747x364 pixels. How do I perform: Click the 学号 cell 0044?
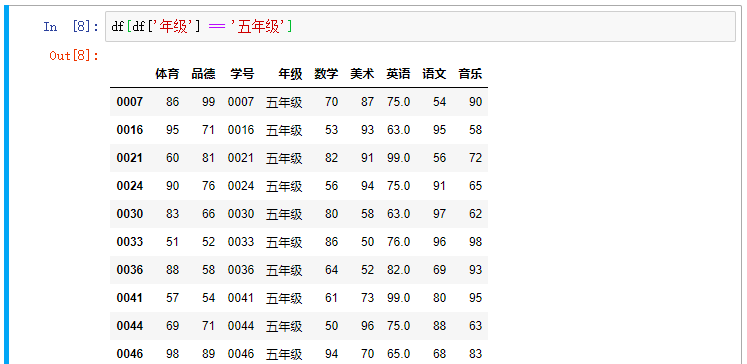(241, 326)
